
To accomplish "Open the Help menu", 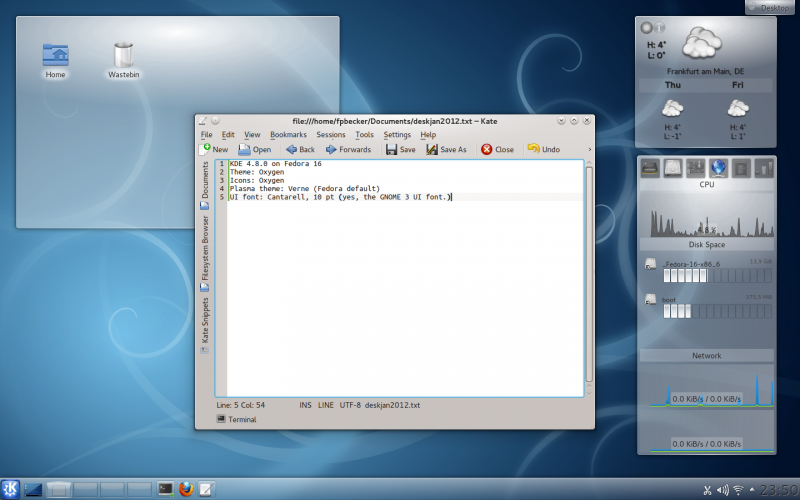I will (428, 135).
